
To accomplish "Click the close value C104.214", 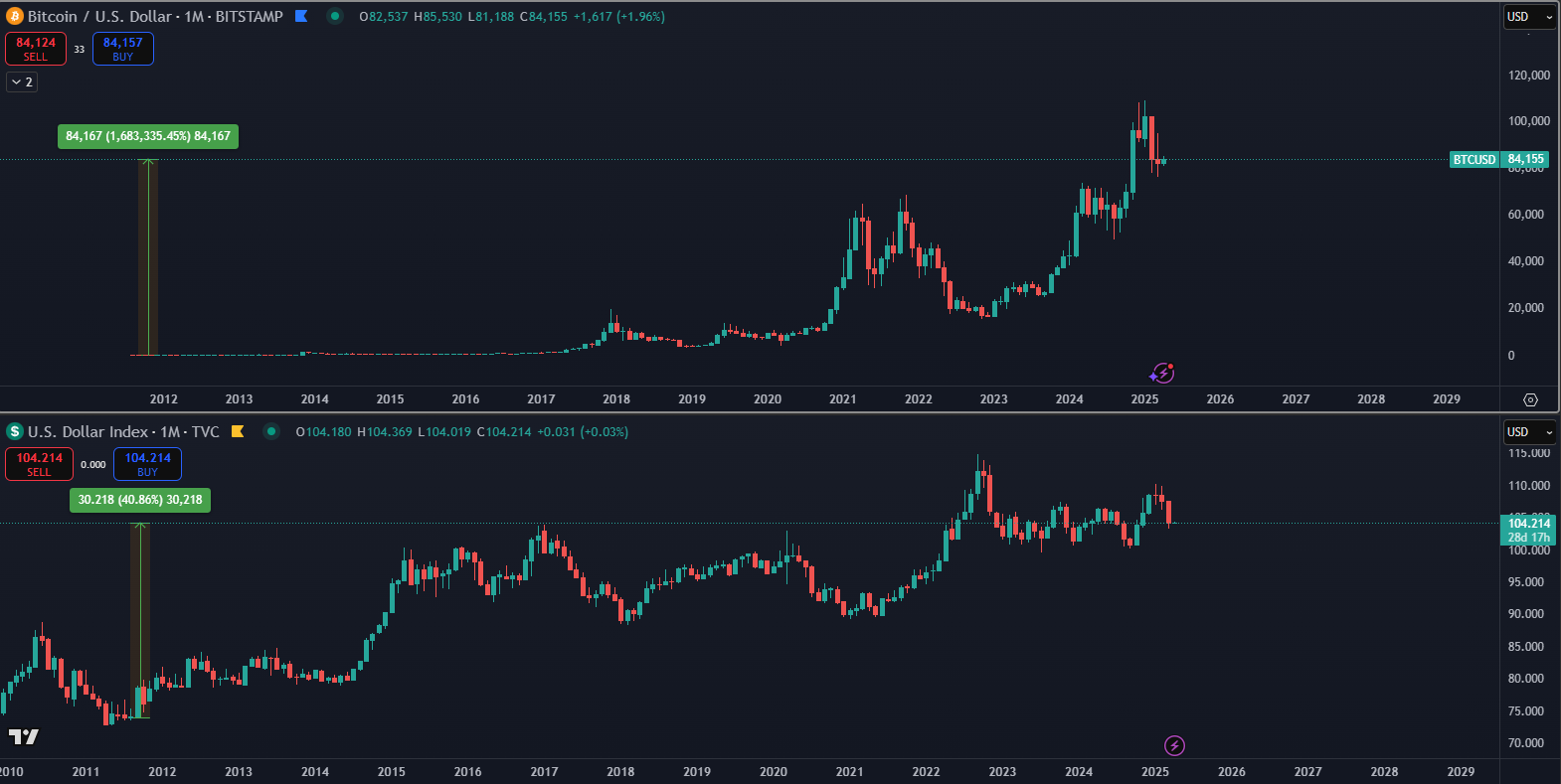I will (x=505, y=432).
